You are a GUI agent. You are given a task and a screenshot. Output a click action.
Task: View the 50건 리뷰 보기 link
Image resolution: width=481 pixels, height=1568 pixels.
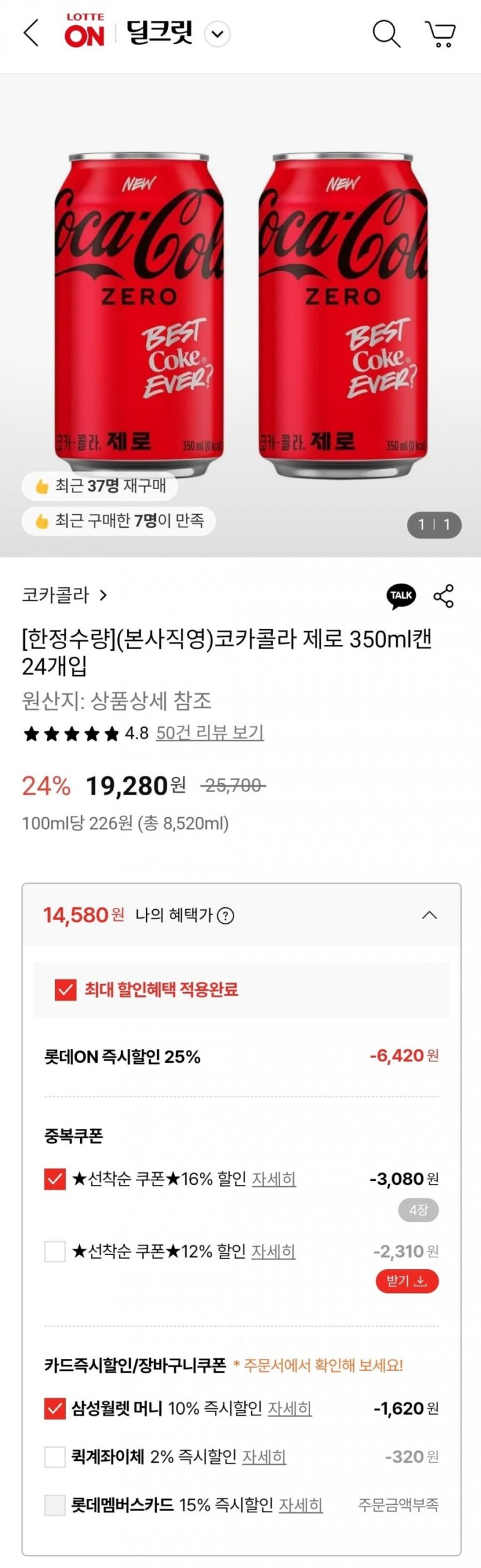210,733
